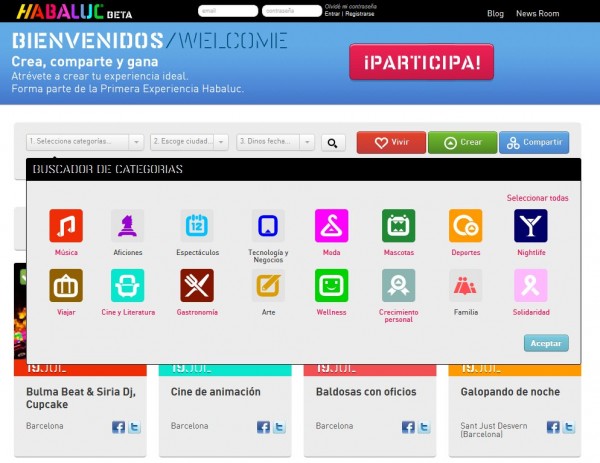Click Sant Just Desvern location text
The image size is (600, 463).
pos(494,430)
